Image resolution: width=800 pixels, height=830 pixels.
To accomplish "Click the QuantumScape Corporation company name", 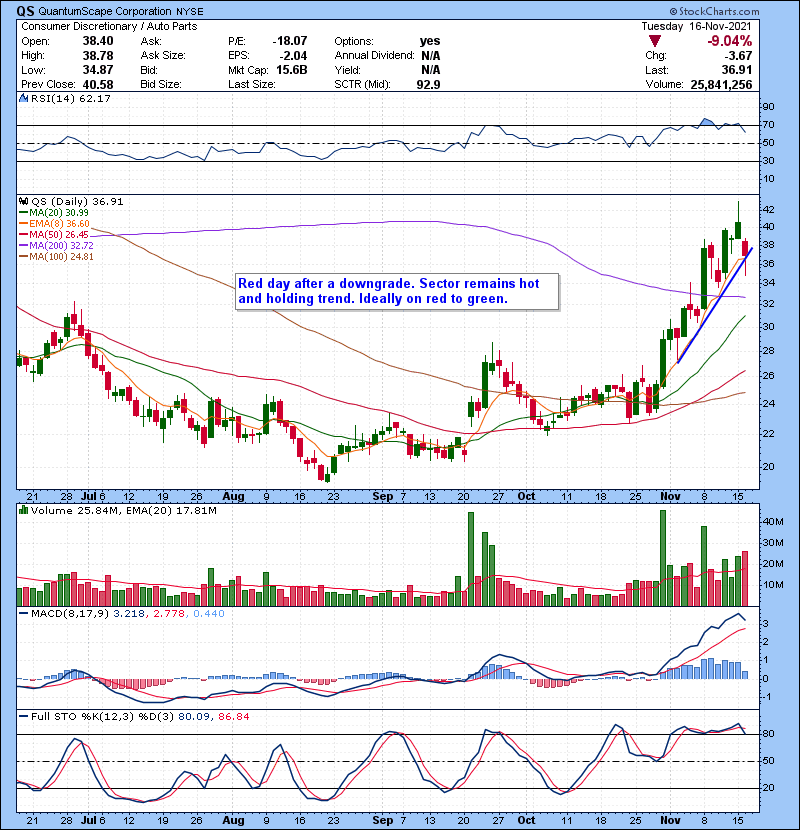I will click(x=105, y=11).
